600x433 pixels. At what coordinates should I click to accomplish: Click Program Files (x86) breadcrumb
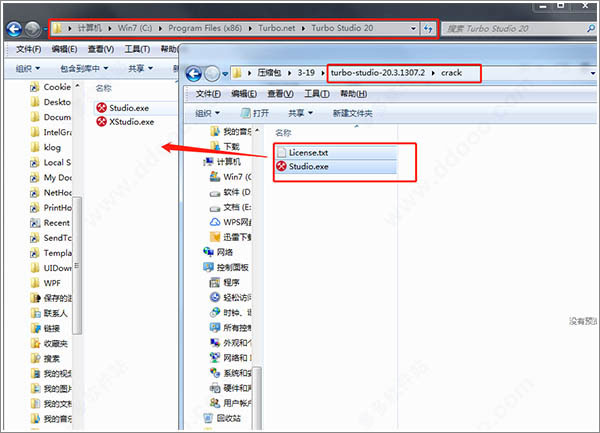click(x=205, y=28)
